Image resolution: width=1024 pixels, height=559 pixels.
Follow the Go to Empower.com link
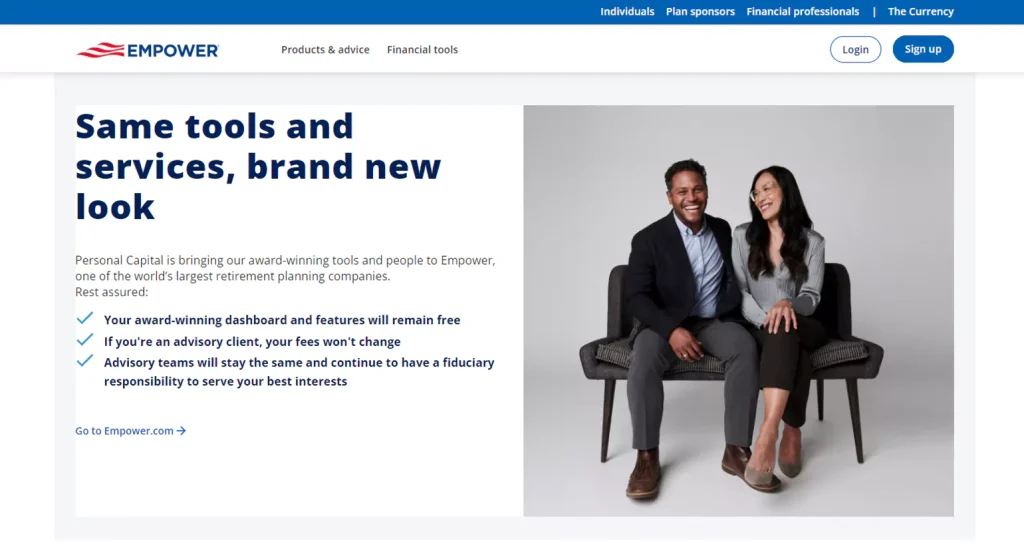[124, 431]
